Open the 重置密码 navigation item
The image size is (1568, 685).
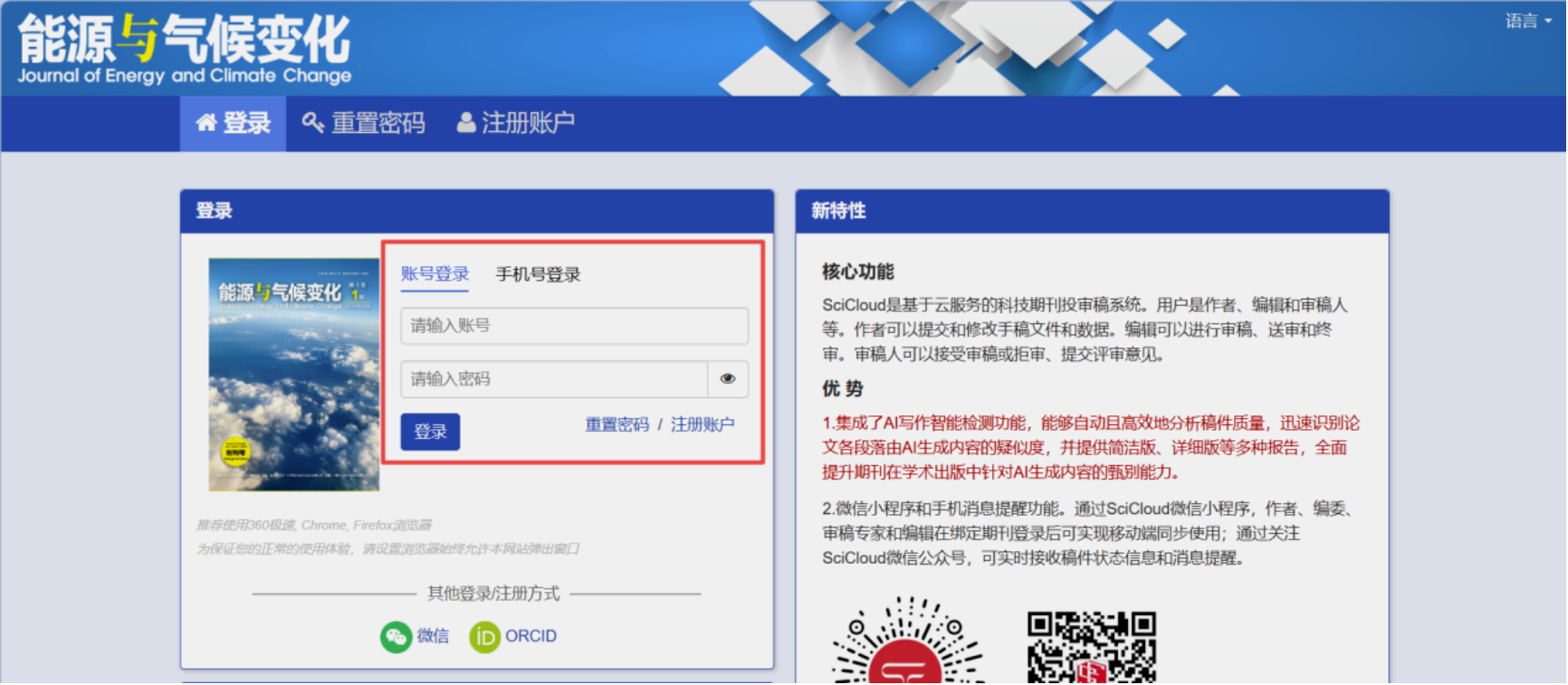pyautogui.click(x=364, y=123)
